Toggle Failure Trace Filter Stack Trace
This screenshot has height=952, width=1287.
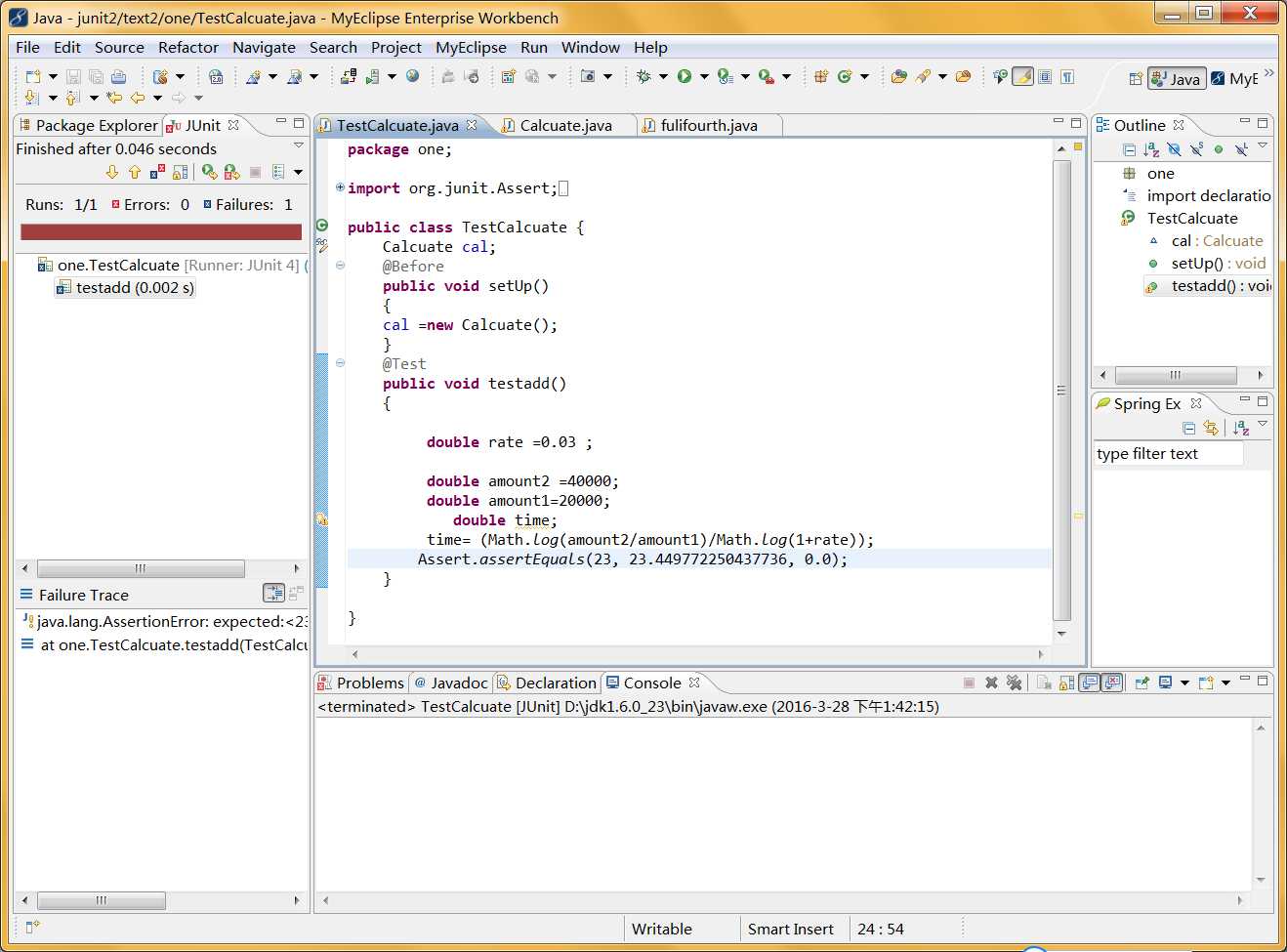273,594
